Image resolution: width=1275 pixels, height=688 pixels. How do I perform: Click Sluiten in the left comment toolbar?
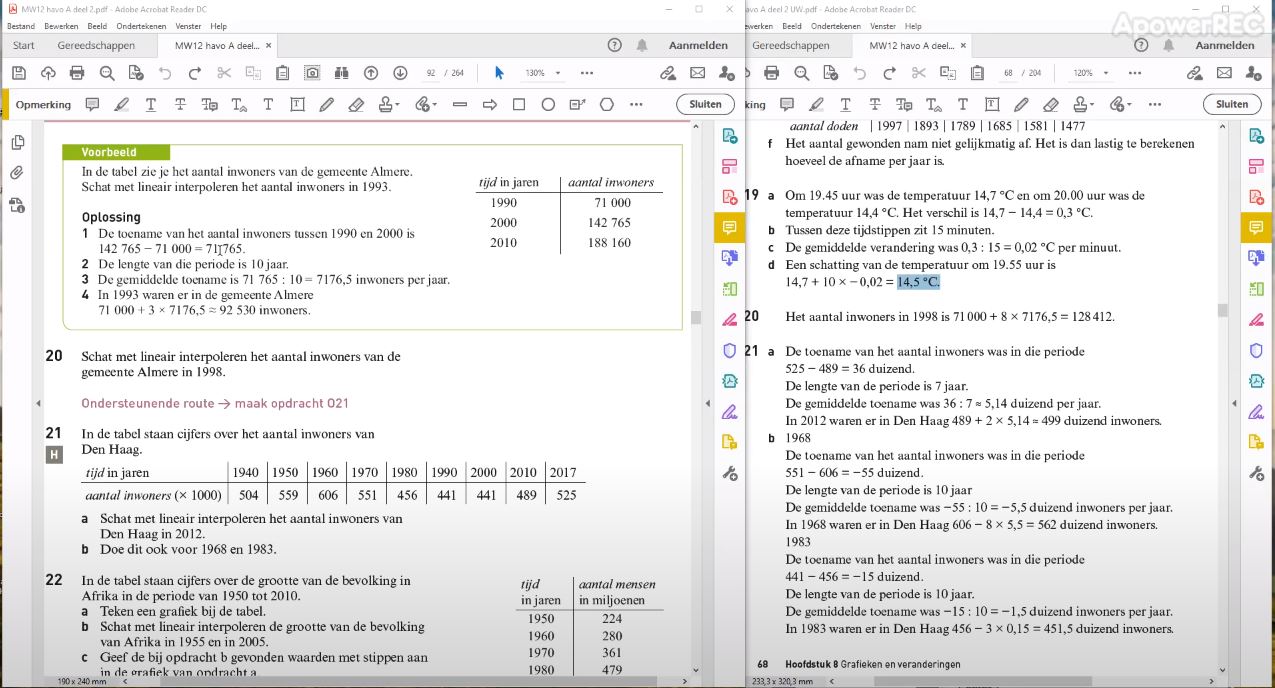pyautogui.click(x=705, y=104)
